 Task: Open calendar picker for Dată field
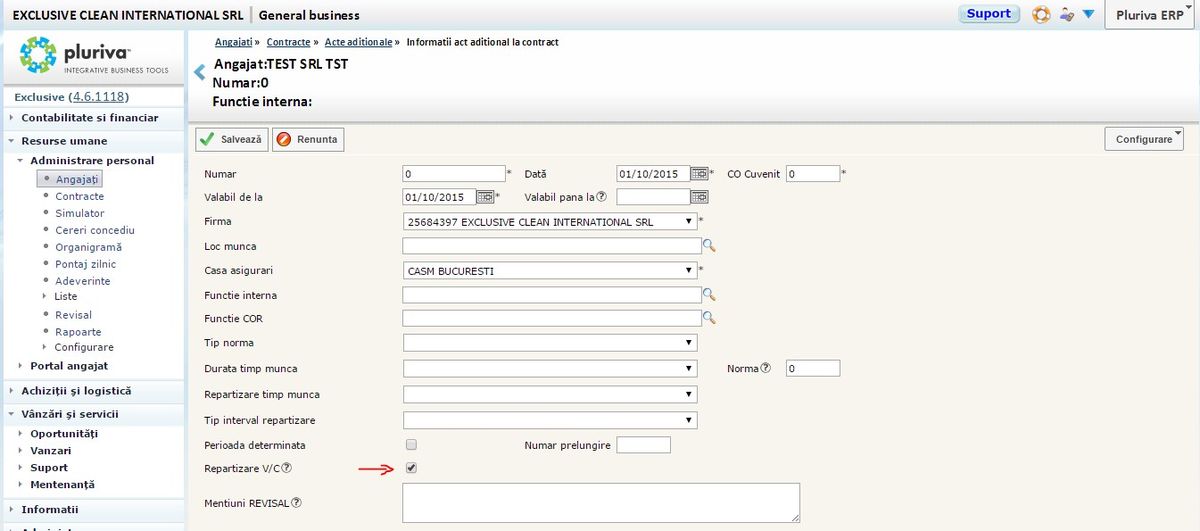click(x=699, y=173)
